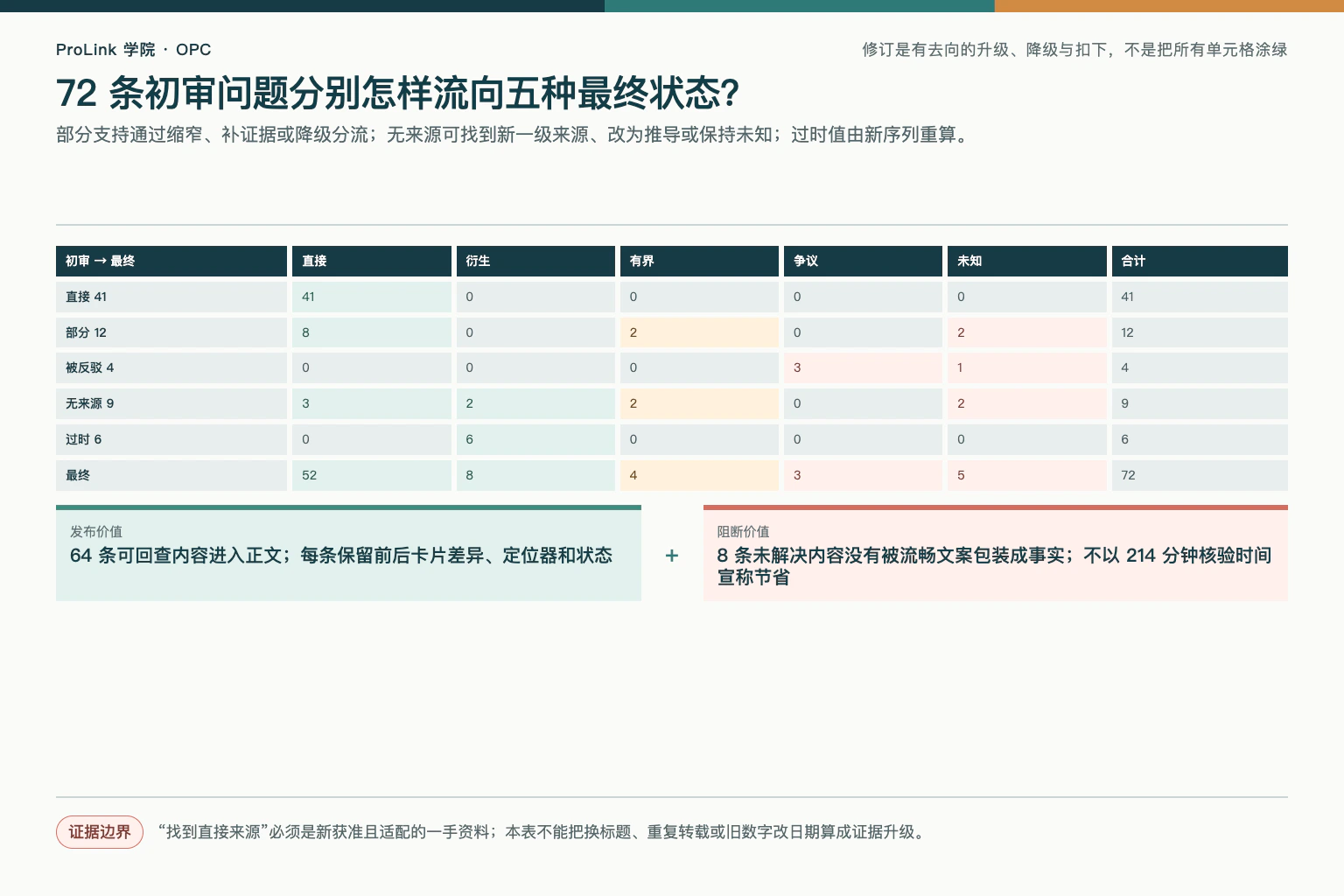Select the 最终 totals row label
This screenshot has height=896, width=1344.
click(x=171, y=475)
